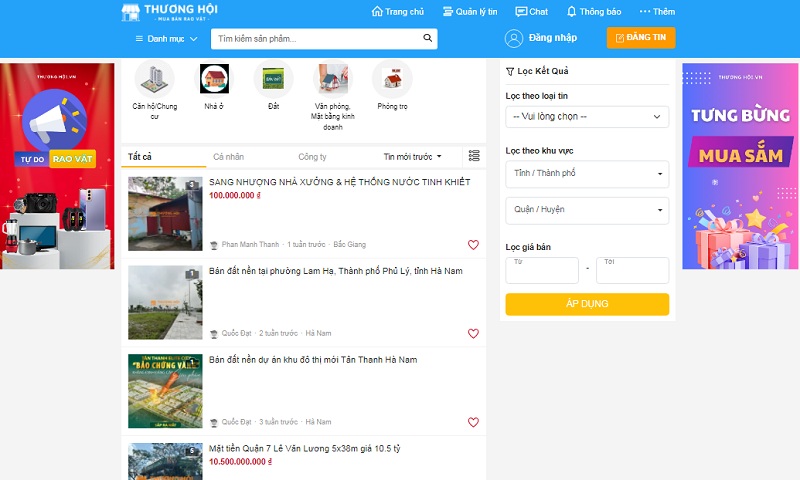Favorite the Lam Hạ listing with heart
This screenshot has height=480, width=800.
coord(473,334)
